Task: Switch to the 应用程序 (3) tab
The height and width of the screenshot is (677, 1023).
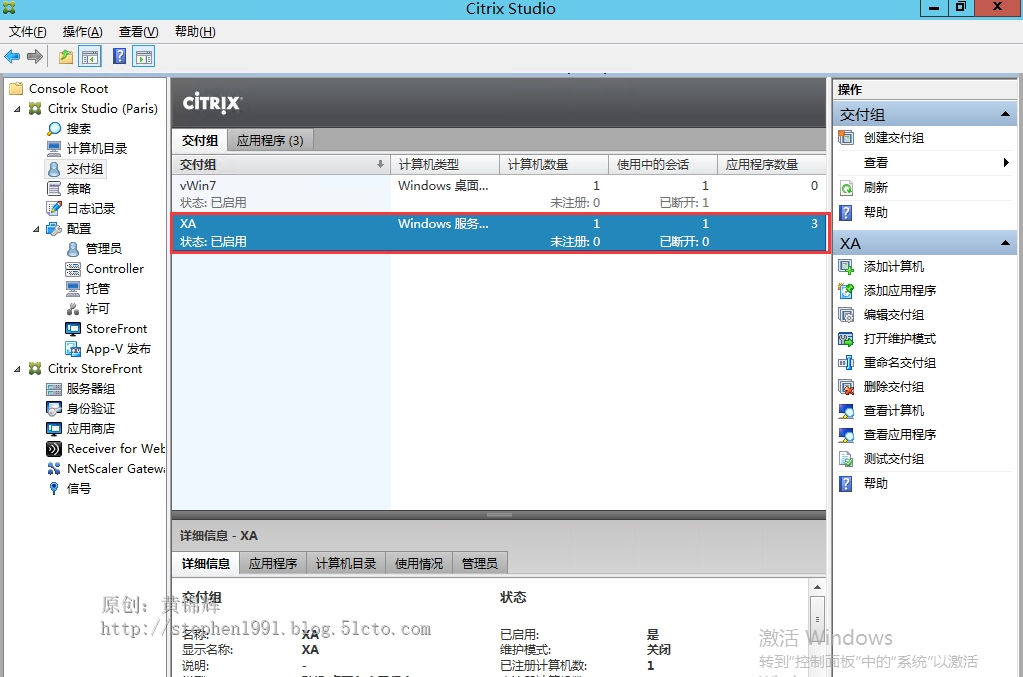Action: (269, 140)
